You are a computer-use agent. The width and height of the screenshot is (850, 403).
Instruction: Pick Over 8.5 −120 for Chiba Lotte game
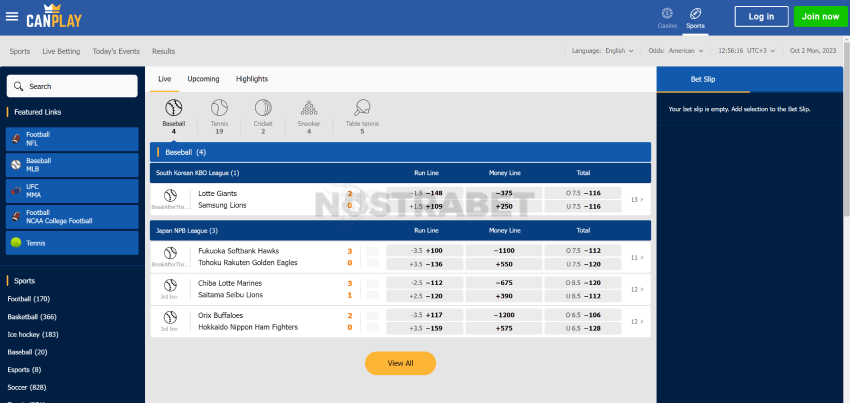[583, 283]
